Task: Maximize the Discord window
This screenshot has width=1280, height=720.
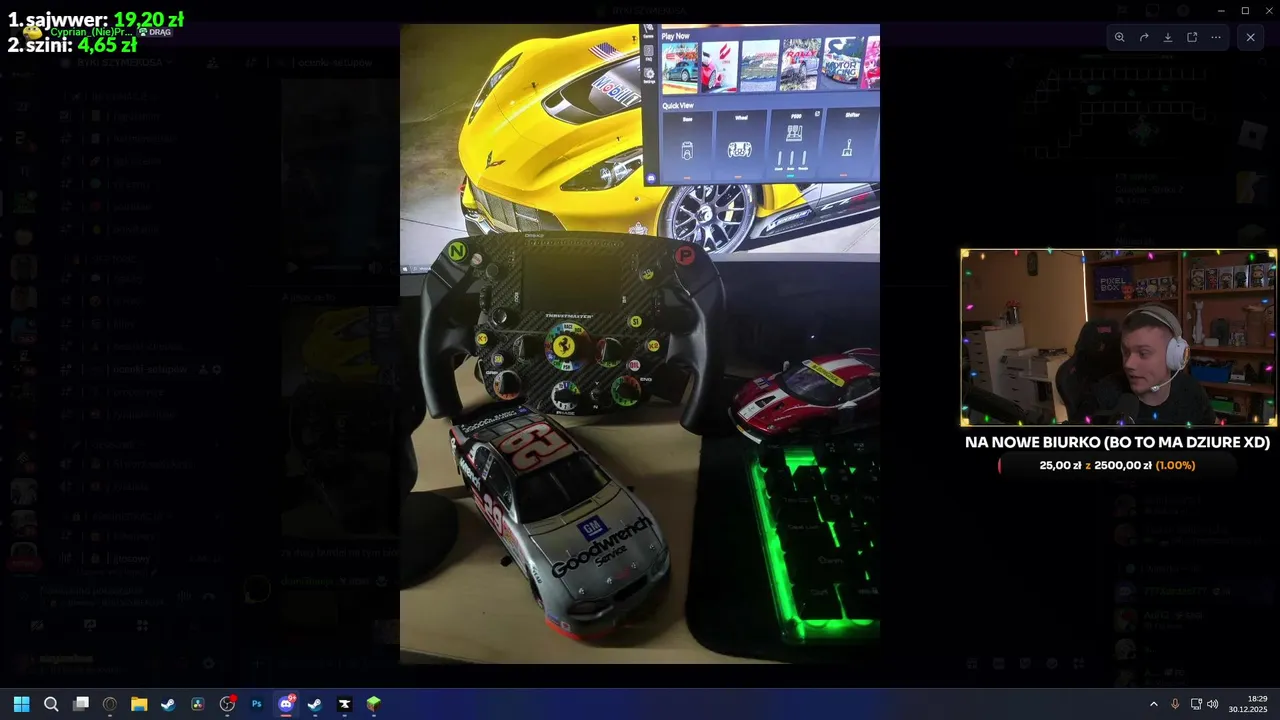Action: (1245, 10)
